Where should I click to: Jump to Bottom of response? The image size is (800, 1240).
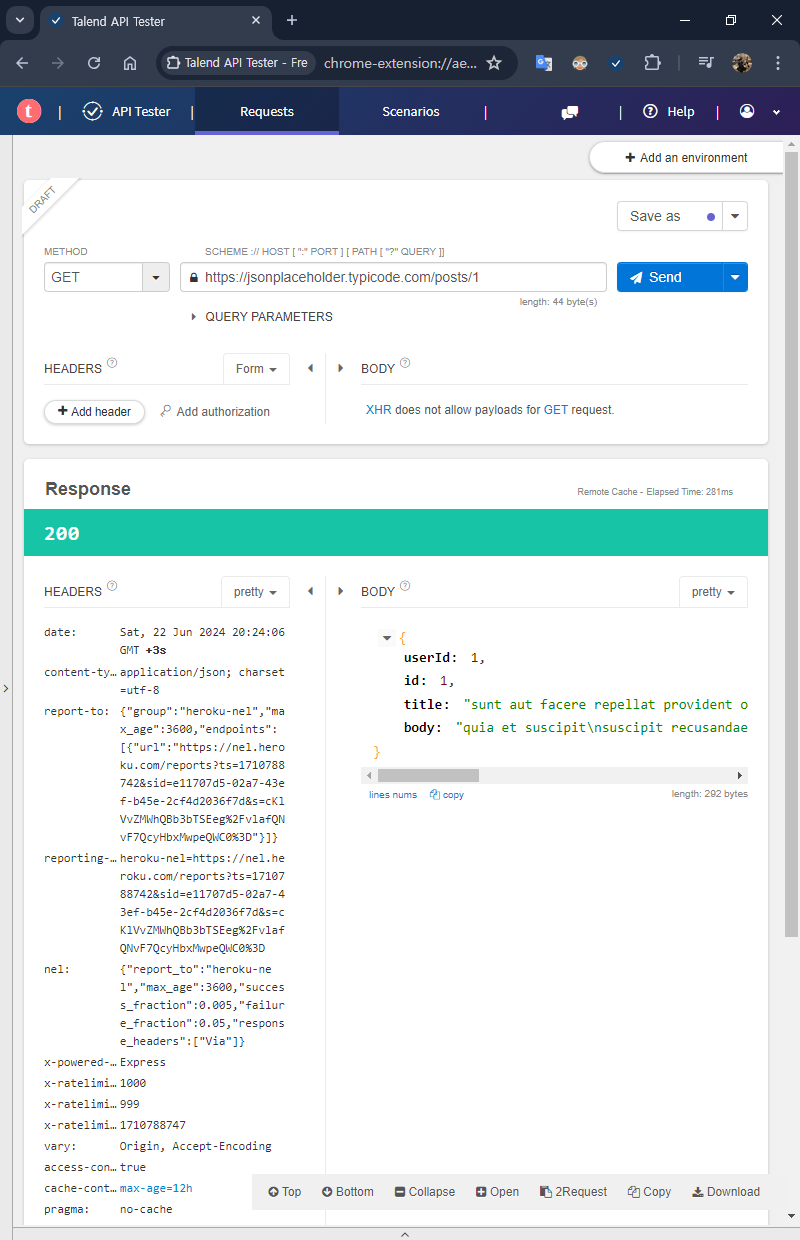[x=348, y=1192]
